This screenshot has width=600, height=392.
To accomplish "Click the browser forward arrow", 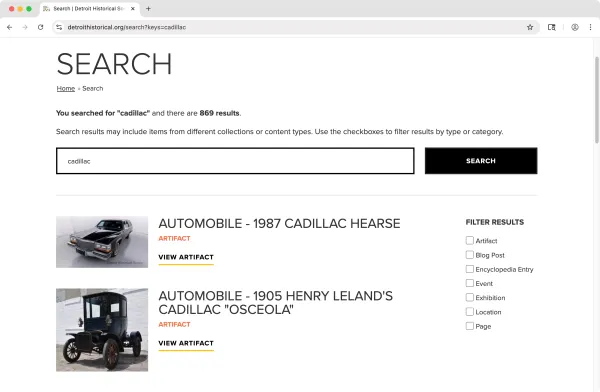I will click(x=25, y=27).
